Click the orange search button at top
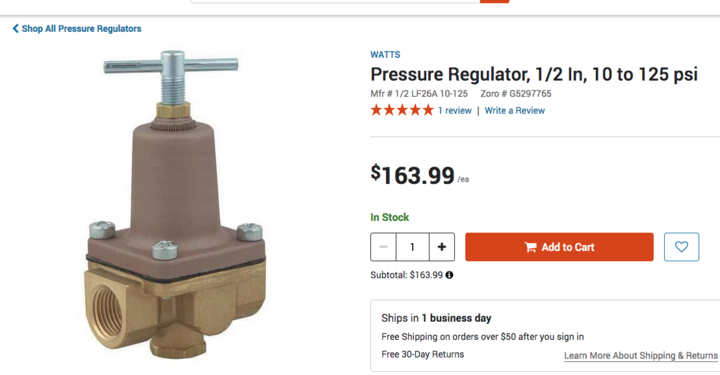Screen dimensions: 720x375 pyautogui.click(x=495, y=1)
